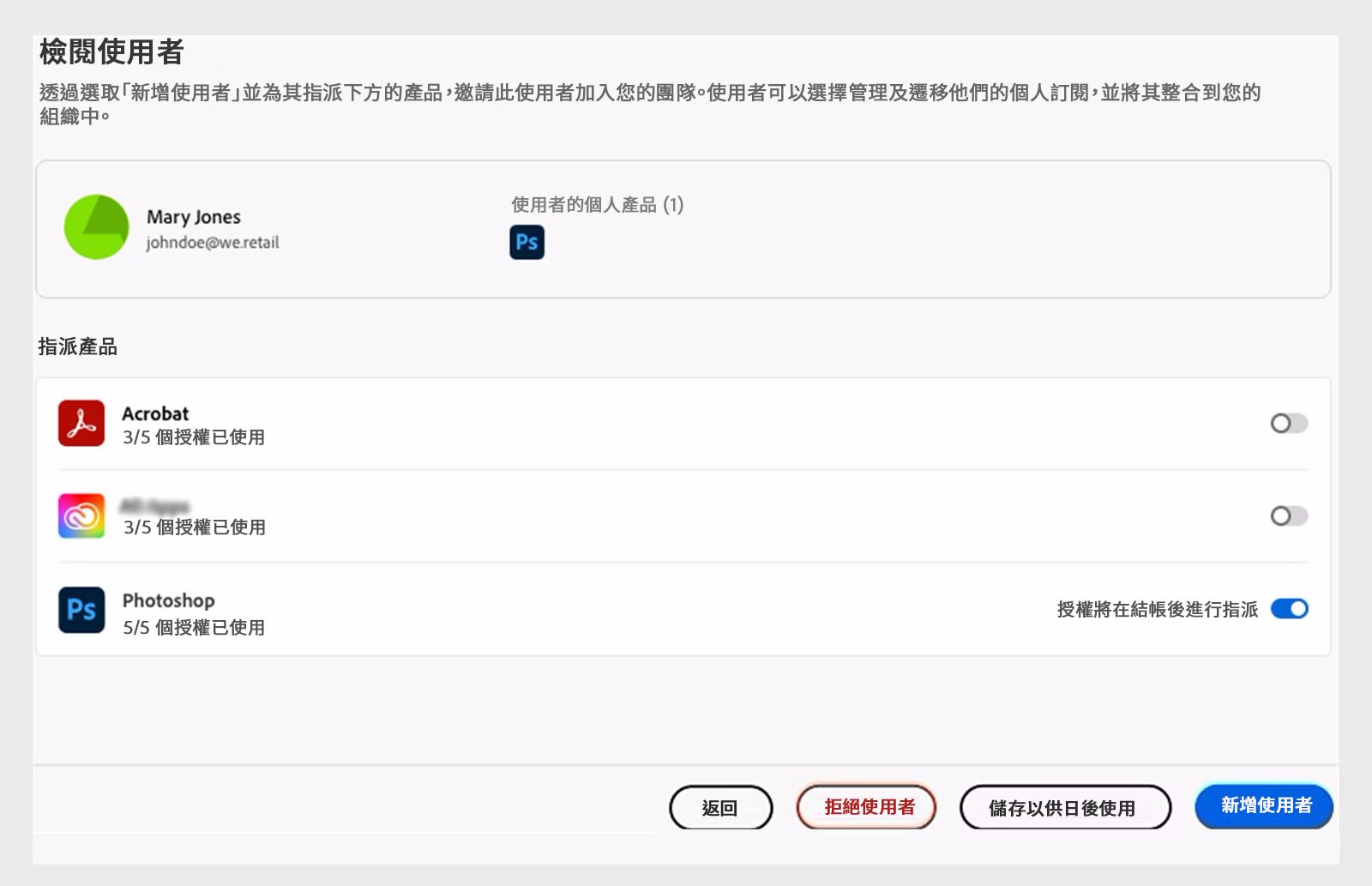1372x886 pixels.
Task: Click the johndoe@we.retail email address
Action: [213, 243]
